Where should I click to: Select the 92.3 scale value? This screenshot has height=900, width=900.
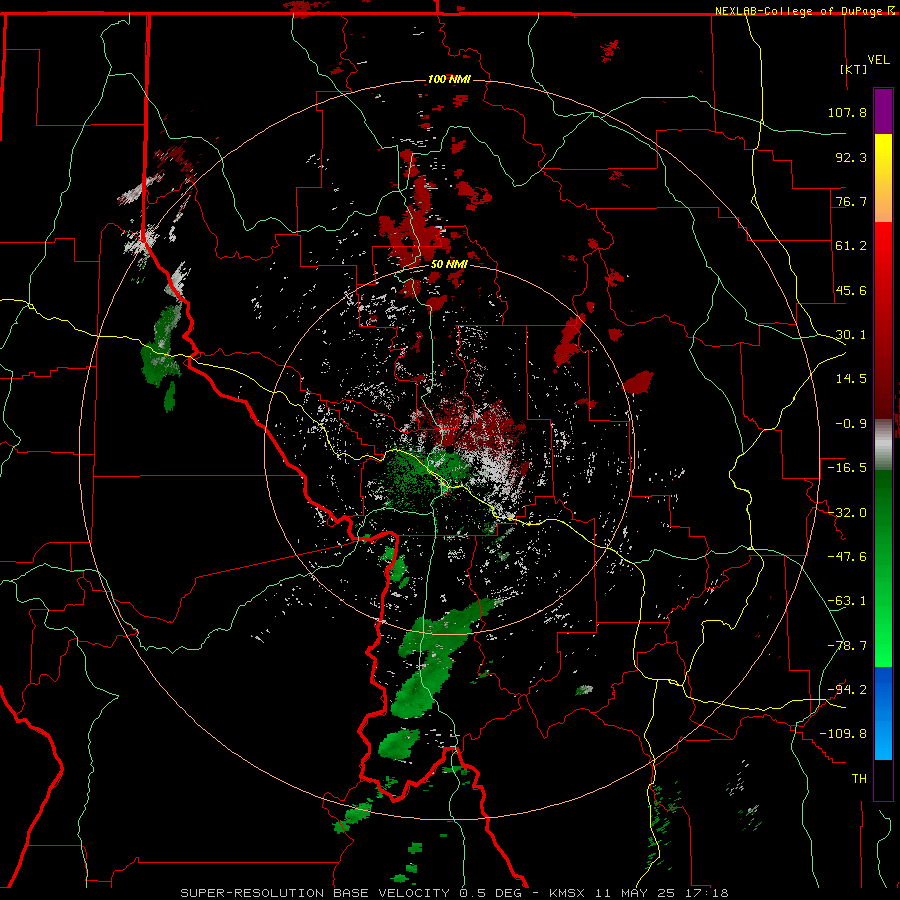point(851,157)
